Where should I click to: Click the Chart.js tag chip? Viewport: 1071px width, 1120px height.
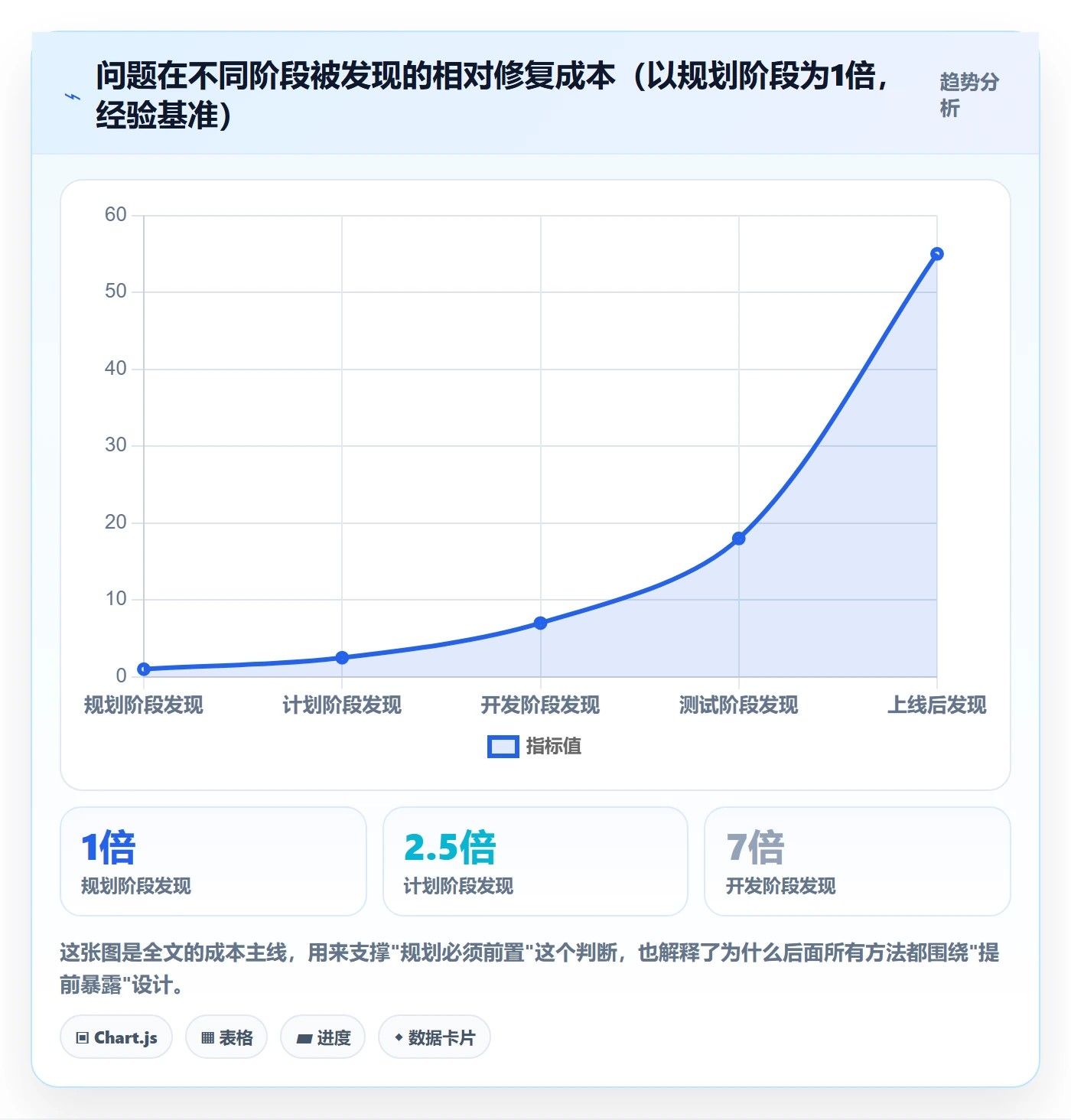click(116, 1037)
